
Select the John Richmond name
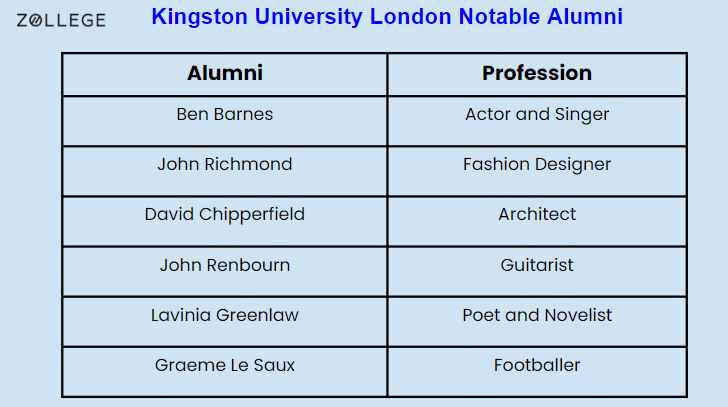225,164
